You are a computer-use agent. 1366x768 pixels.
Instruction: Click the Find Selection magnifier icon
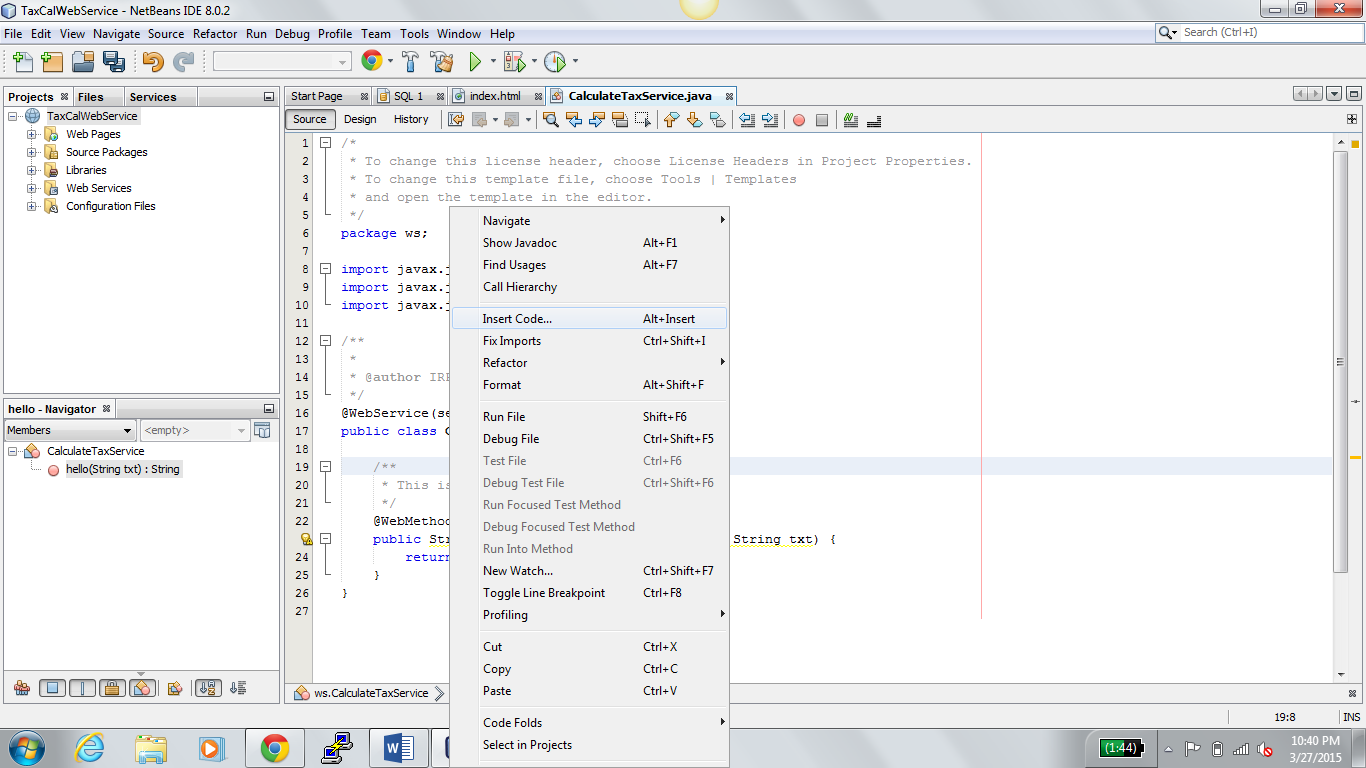pos(550,120)
